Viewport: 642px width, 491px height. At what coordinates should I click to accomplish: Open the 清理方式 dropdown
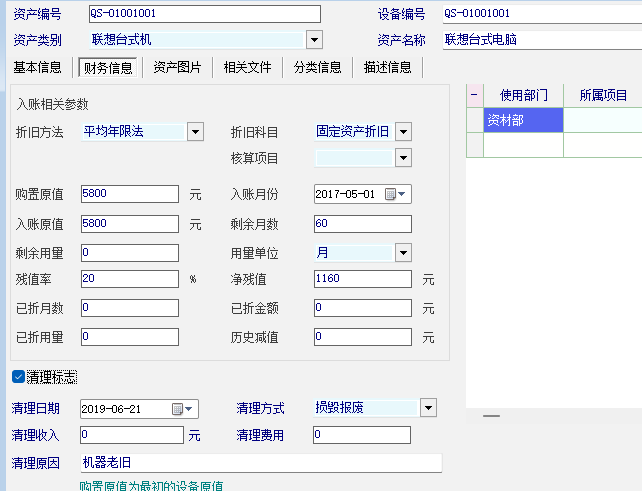click(x=428, y=407)
